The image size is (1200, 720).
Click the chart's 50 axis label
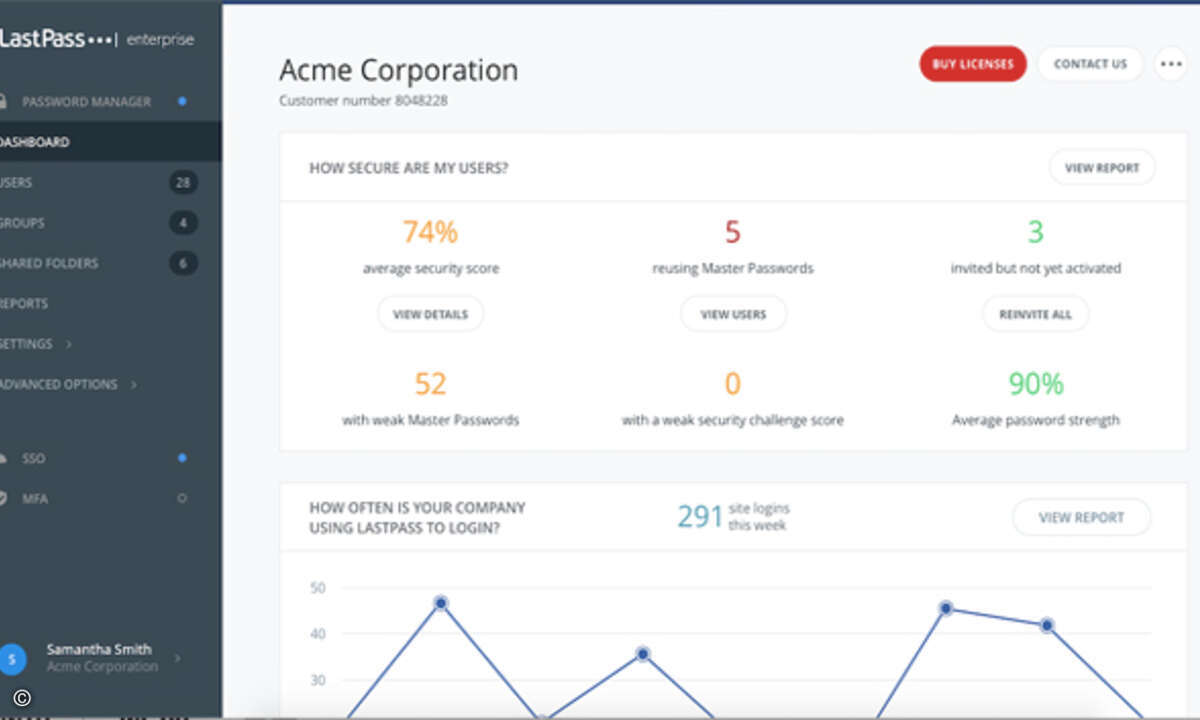click(318, 588)
